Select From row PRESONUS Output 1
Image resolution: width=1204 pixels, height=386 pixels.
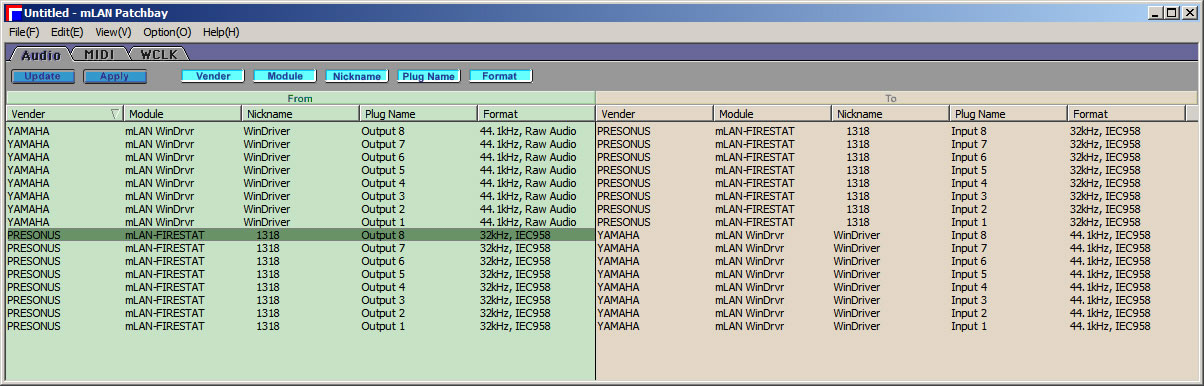(x=300, y=326)
